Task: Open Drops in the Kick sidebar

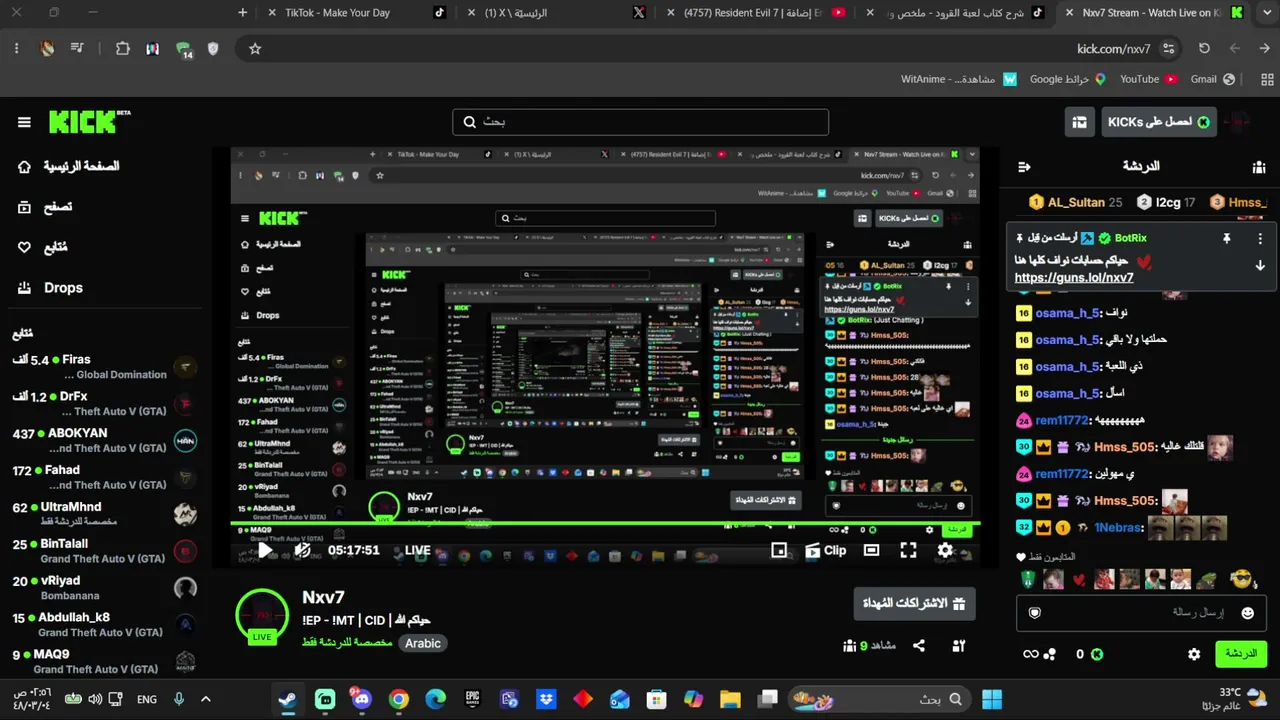Action: click(x=50, y=287)
